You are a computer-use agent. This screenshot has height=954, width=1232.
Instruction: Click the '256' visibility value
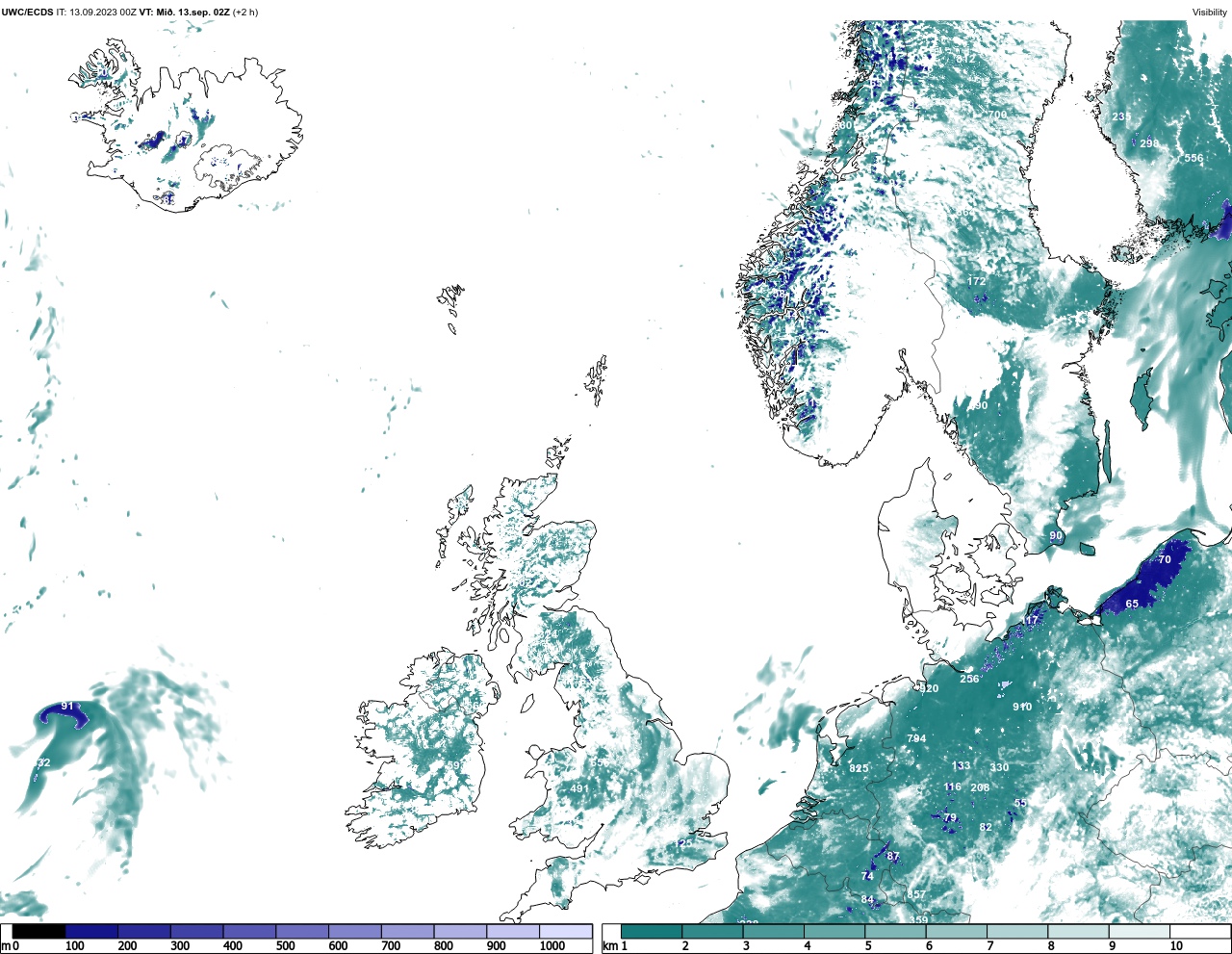(969, 679)
